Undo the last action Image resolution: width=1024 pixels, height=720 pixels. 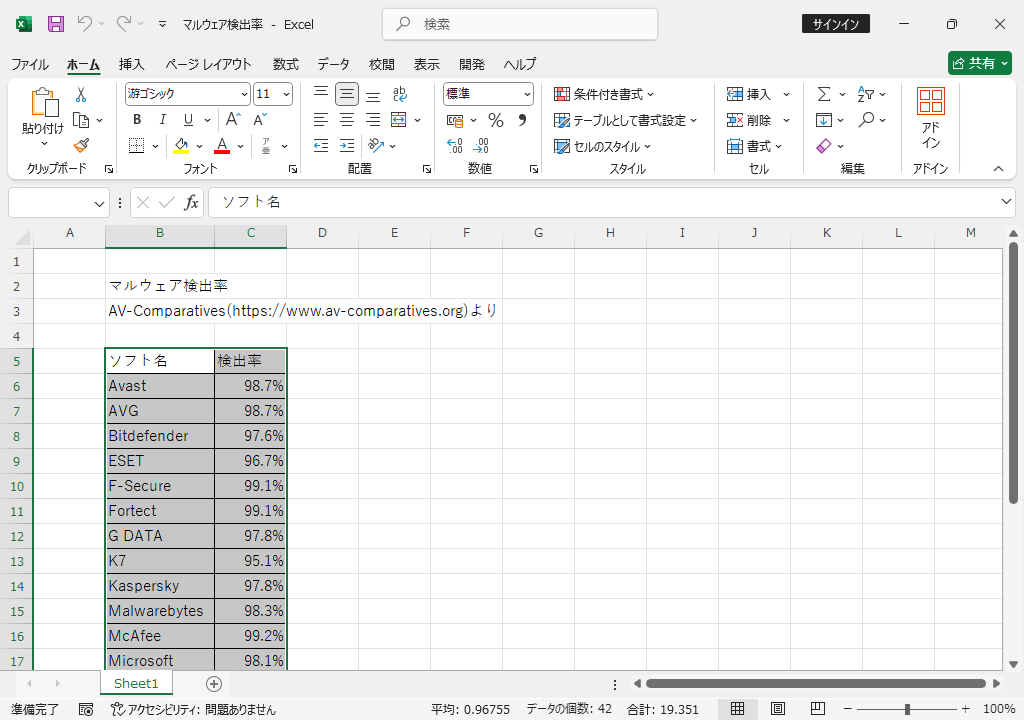84,24
